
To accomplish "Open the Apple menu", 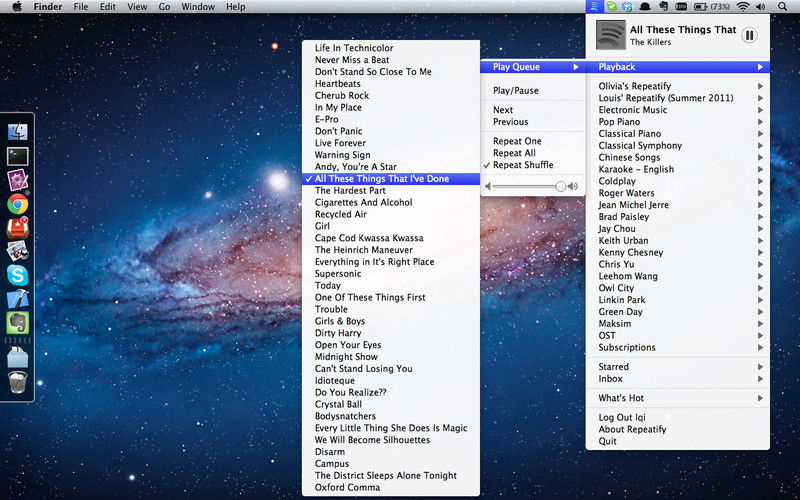I will [x=17, y=7].
